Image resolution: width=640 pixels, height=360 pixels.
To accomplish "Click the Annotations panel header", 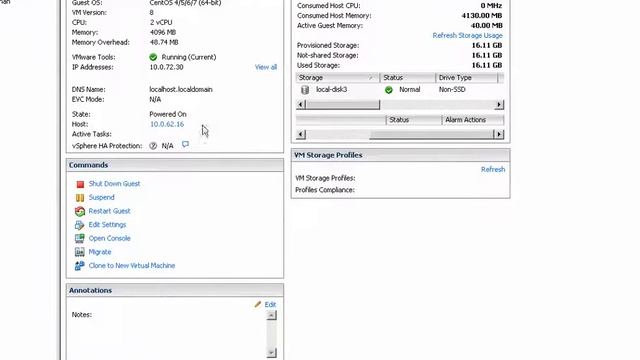I will point(175,290).
